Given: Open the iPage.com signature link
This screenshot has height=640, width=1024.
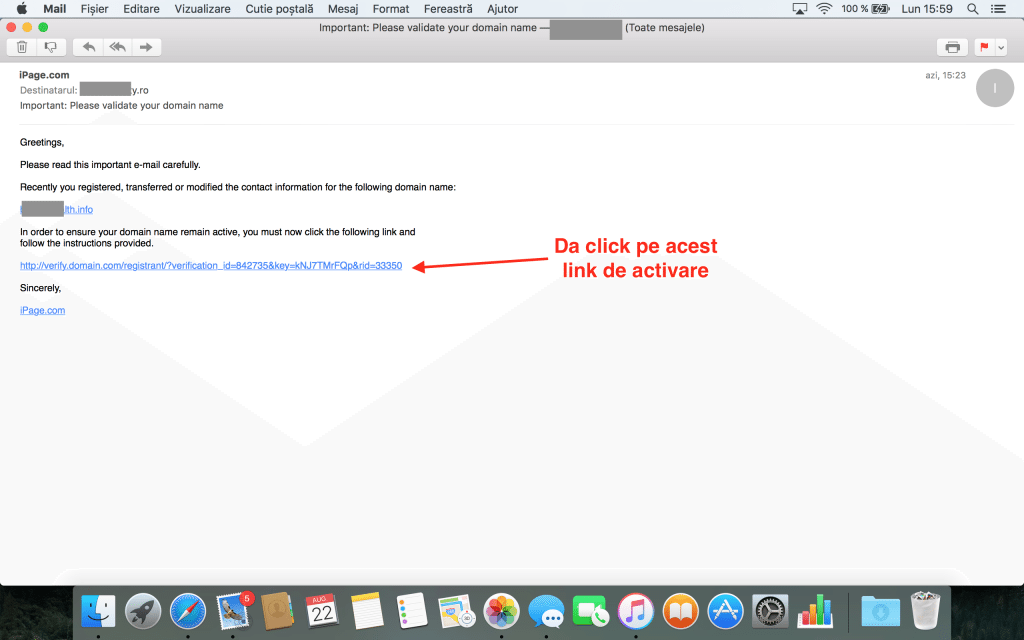Looking at the screenshot, I should [x=42, y=310].
